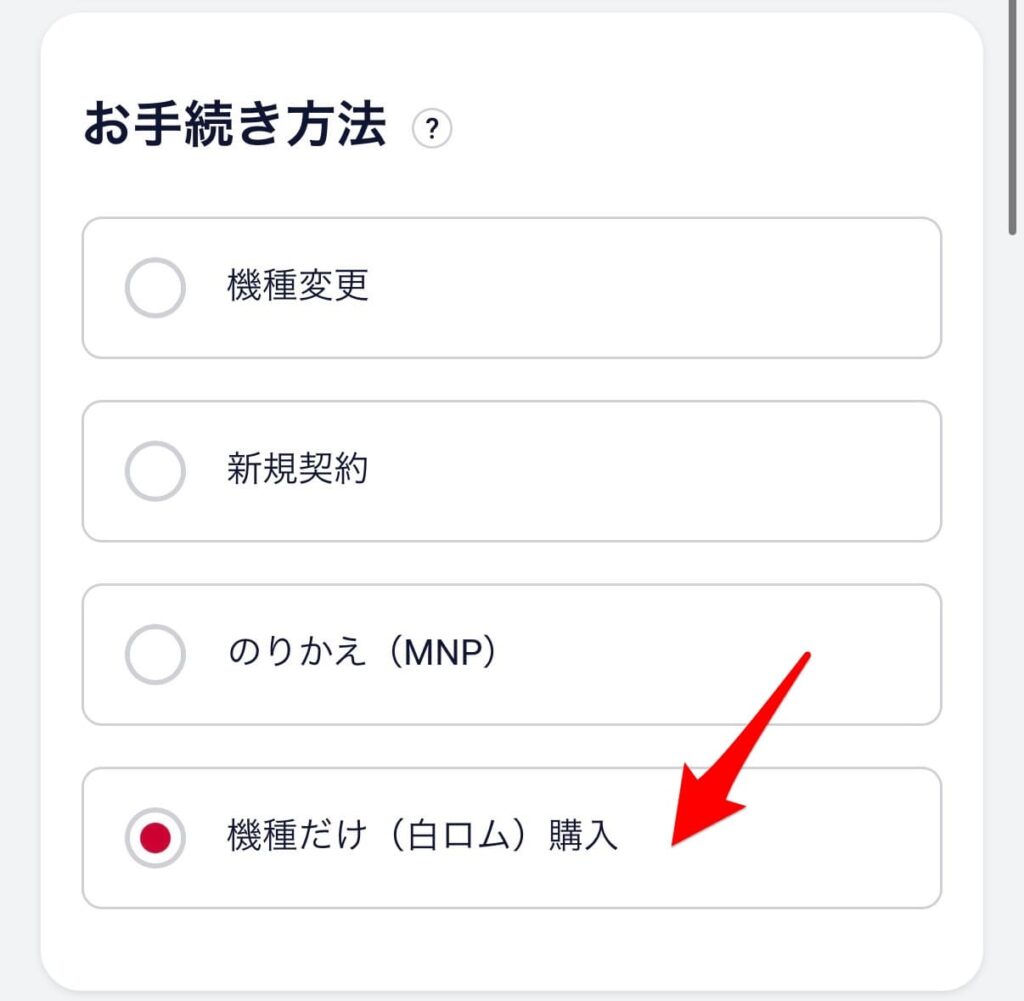This screenshot has height=1001, width=1024.
Task: Click the お手続き方法 section heading
Action: coord(235,125)
